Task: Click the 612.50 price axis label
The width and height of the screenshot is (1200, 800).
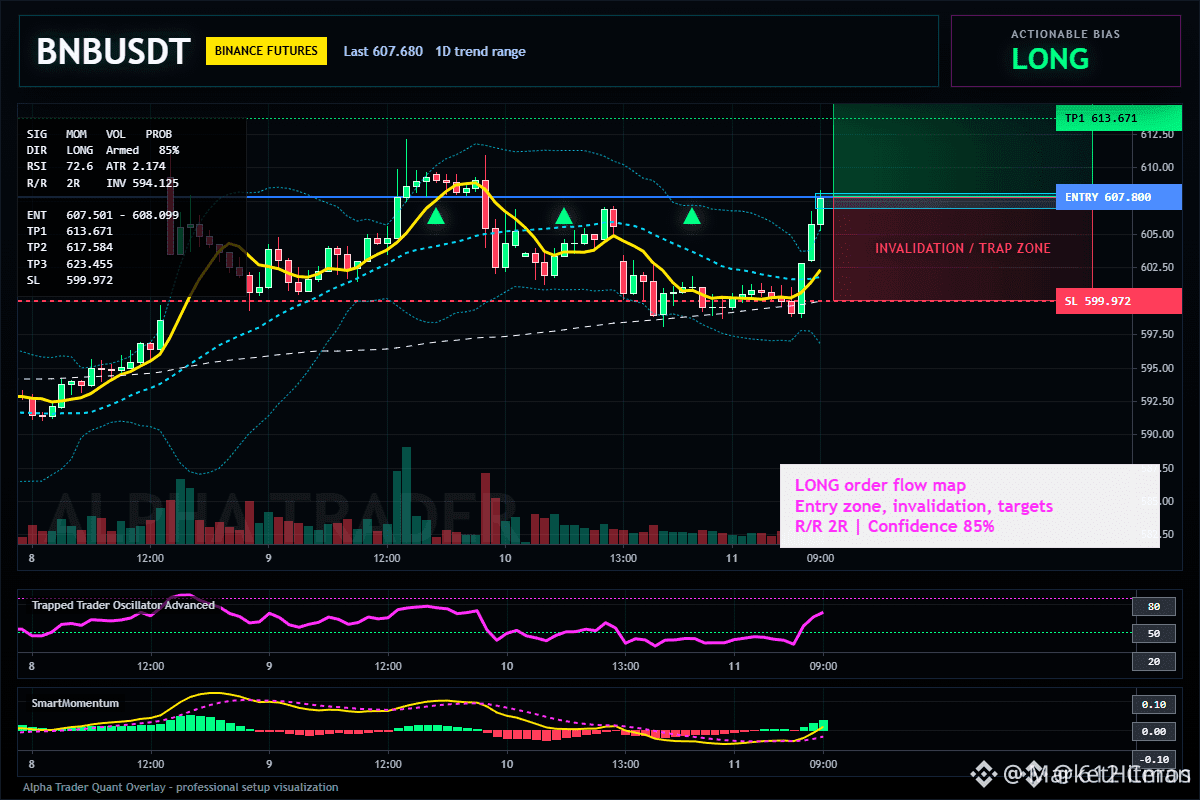Action: (1156, 134)
